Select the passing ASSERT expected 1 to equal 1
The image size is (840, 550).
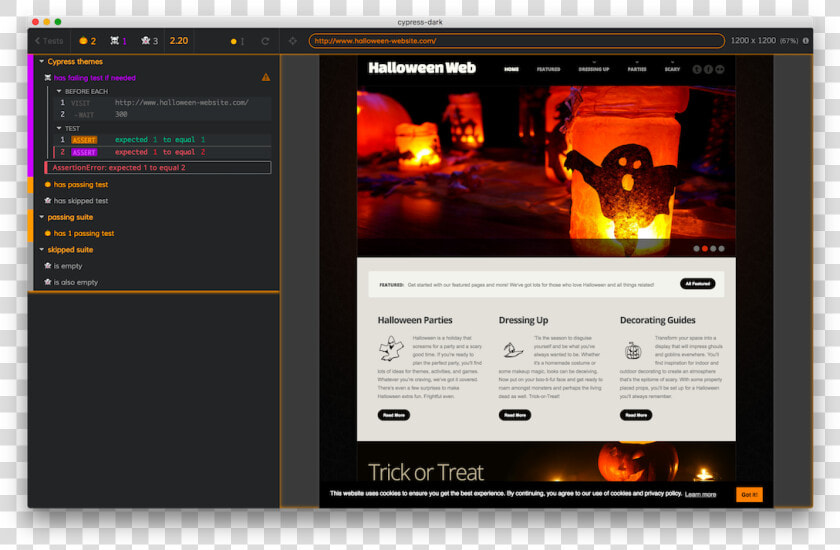[164, 140]
